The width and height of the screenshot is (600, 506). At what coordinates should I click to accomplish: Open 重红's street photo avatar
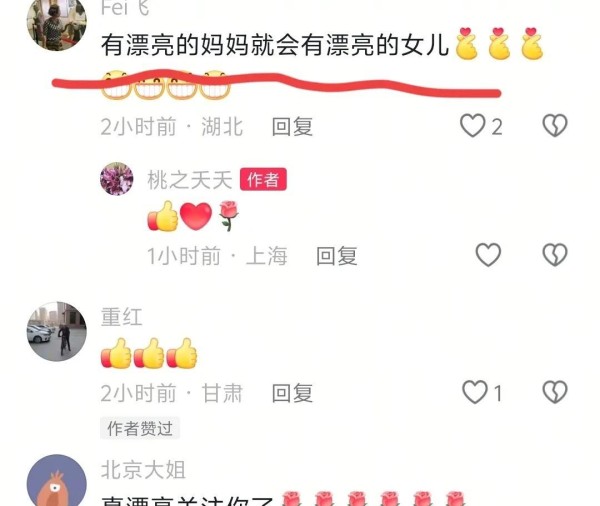[57, 331]
